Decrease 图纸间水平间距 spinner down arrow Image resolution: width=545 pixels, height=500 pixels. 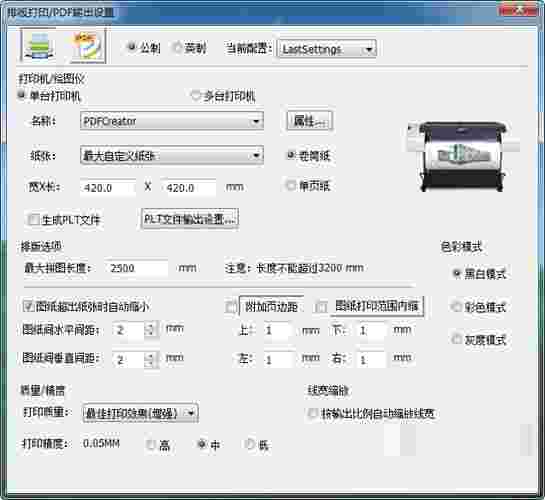(151, 333)
